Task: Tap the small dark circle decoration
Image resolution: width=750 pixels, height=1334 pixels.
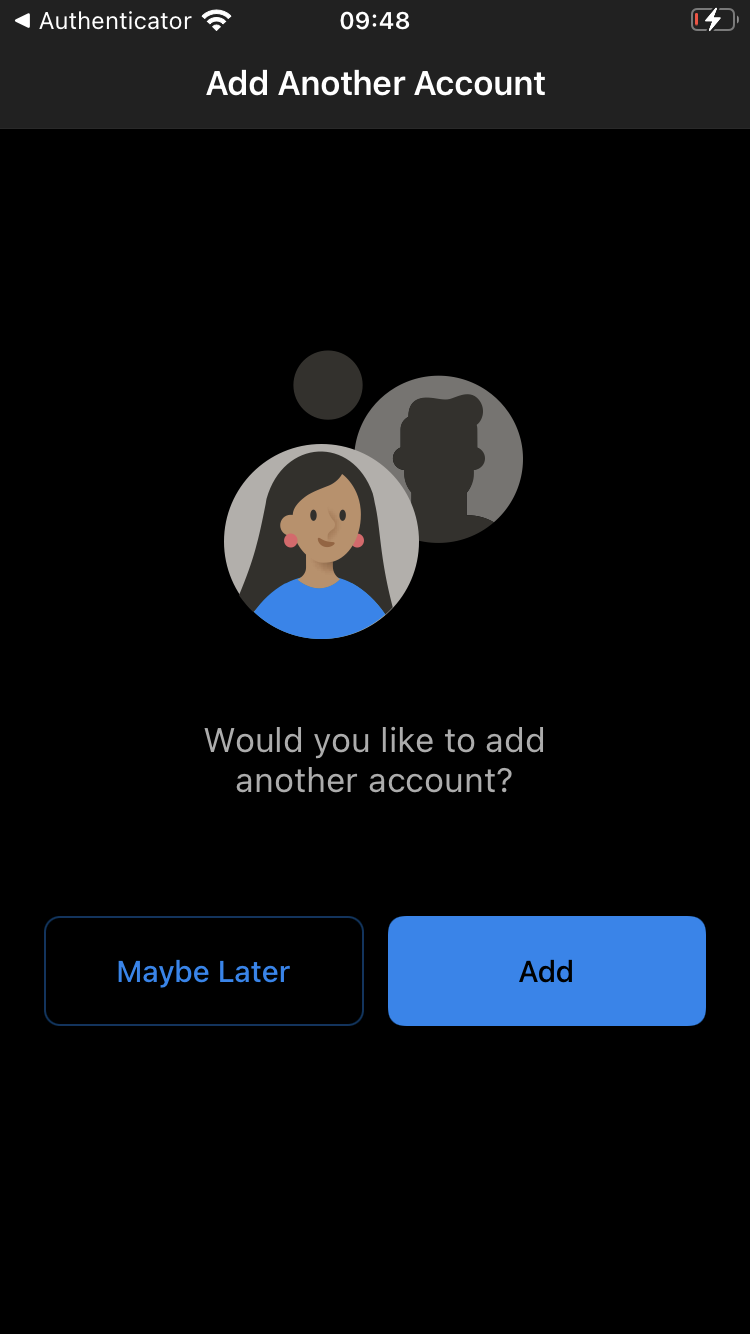Action: tap(328, 385)
